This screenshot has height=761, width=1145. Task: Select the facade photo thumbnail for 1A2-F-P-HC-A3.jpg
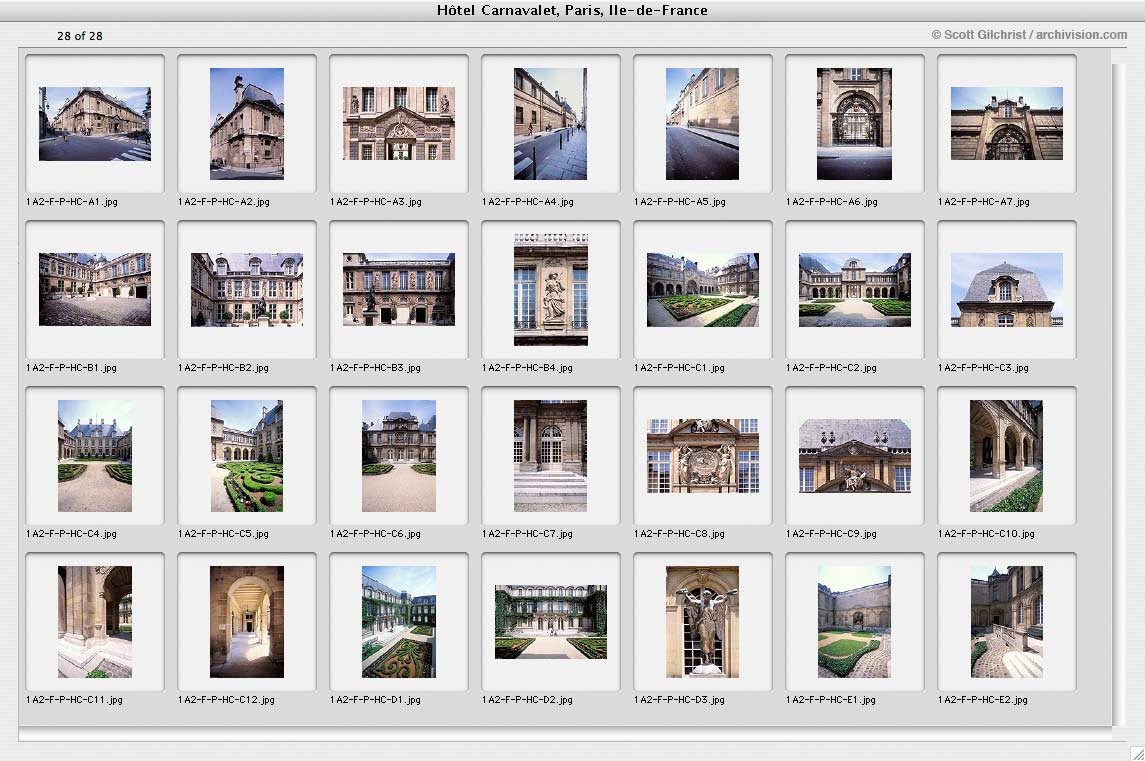pyautogui.click(x=399, y=123)
